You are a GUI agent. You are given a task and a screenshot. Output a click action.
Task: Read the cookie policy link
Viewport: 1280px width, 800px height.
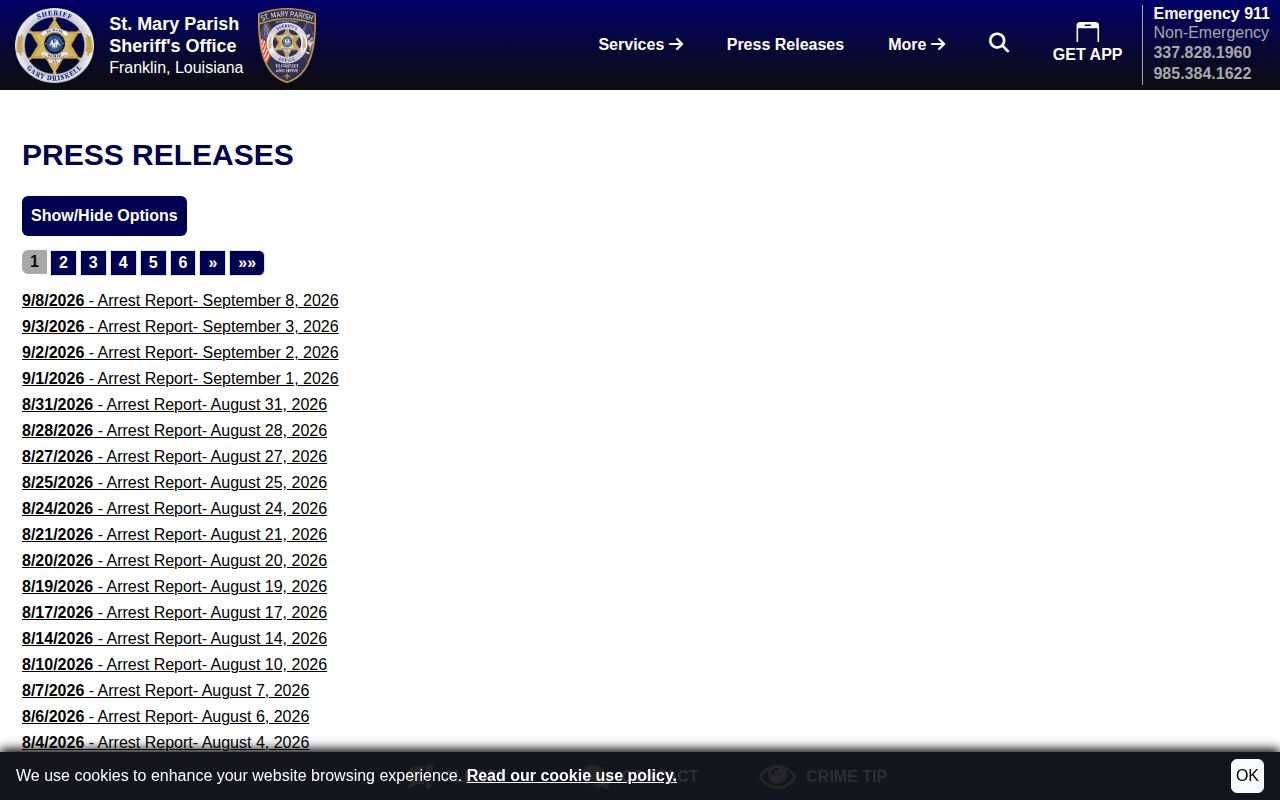(571, 776)
